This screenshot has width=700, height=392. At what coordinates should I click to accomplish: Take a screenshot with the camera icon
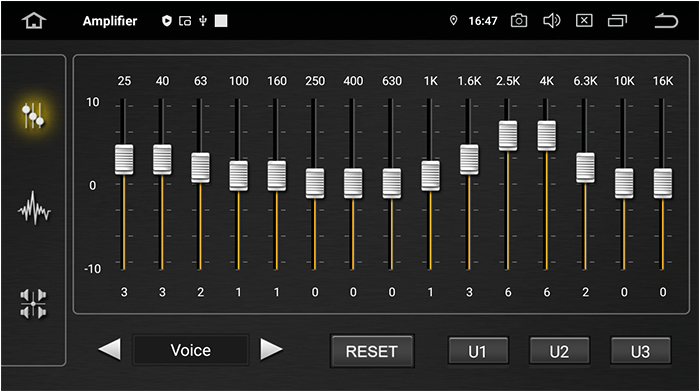tap(518, 21)
